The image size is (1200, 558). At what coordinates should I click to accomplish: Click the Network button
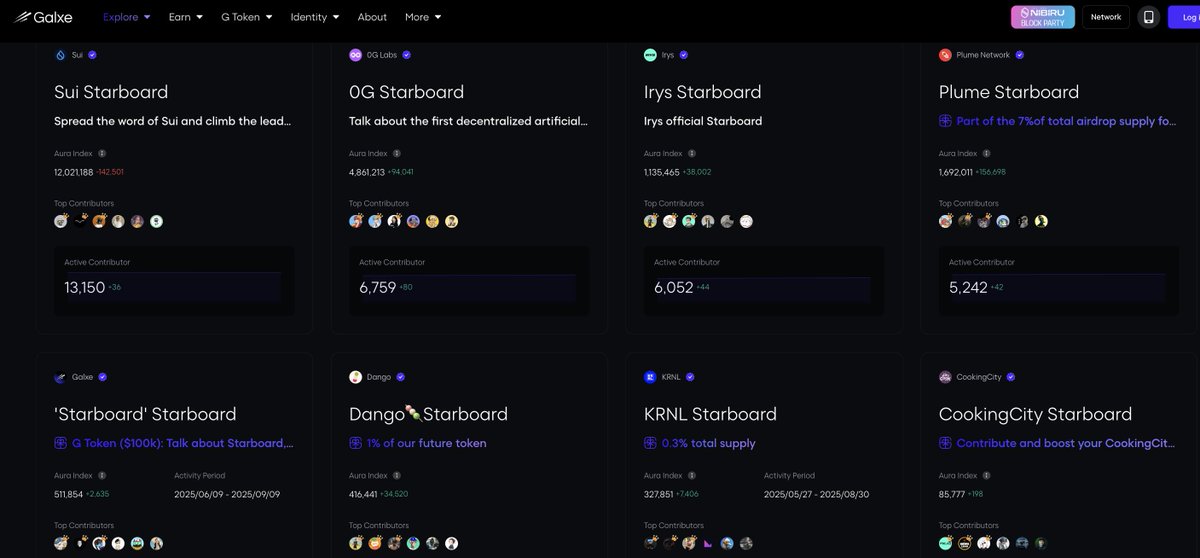click(1106, 17)
